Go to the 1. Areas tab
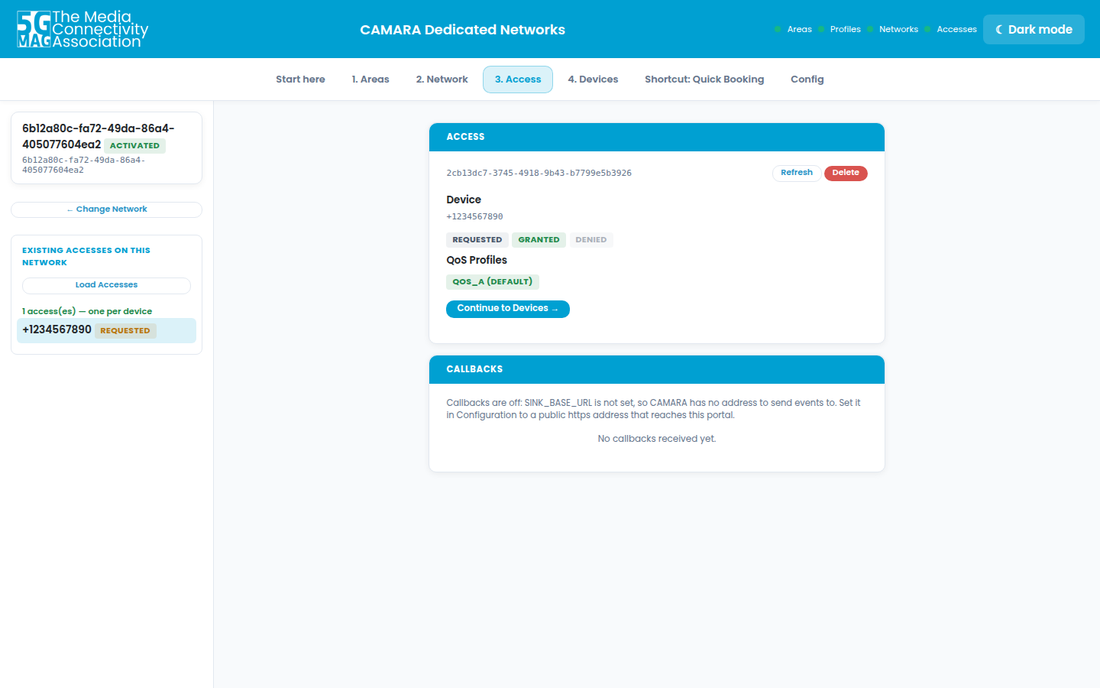1100x688 pixels. (x=370, y=79)
